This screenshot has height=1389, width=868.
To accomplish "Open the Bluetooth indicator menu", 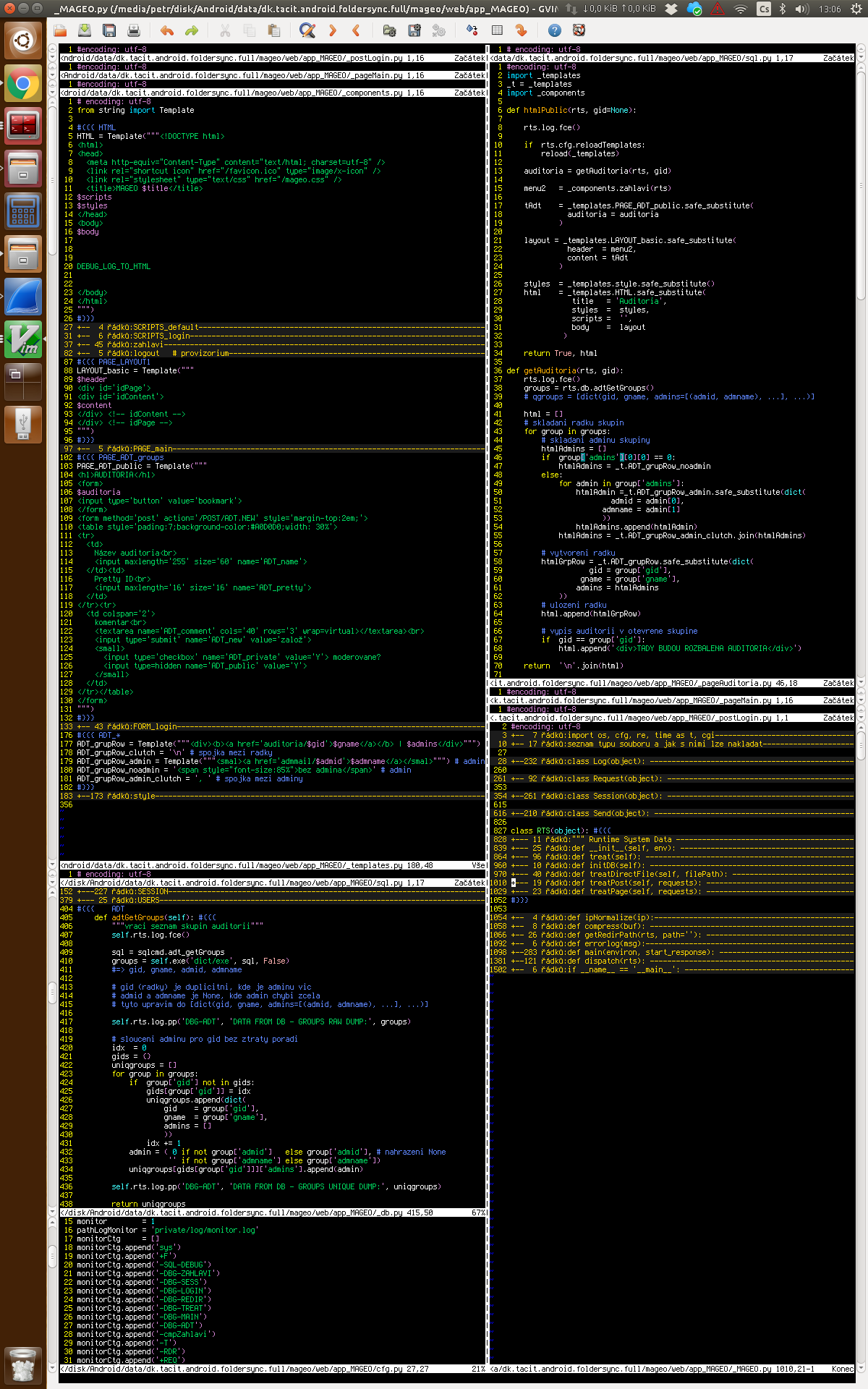I will [x=783, y=9].
